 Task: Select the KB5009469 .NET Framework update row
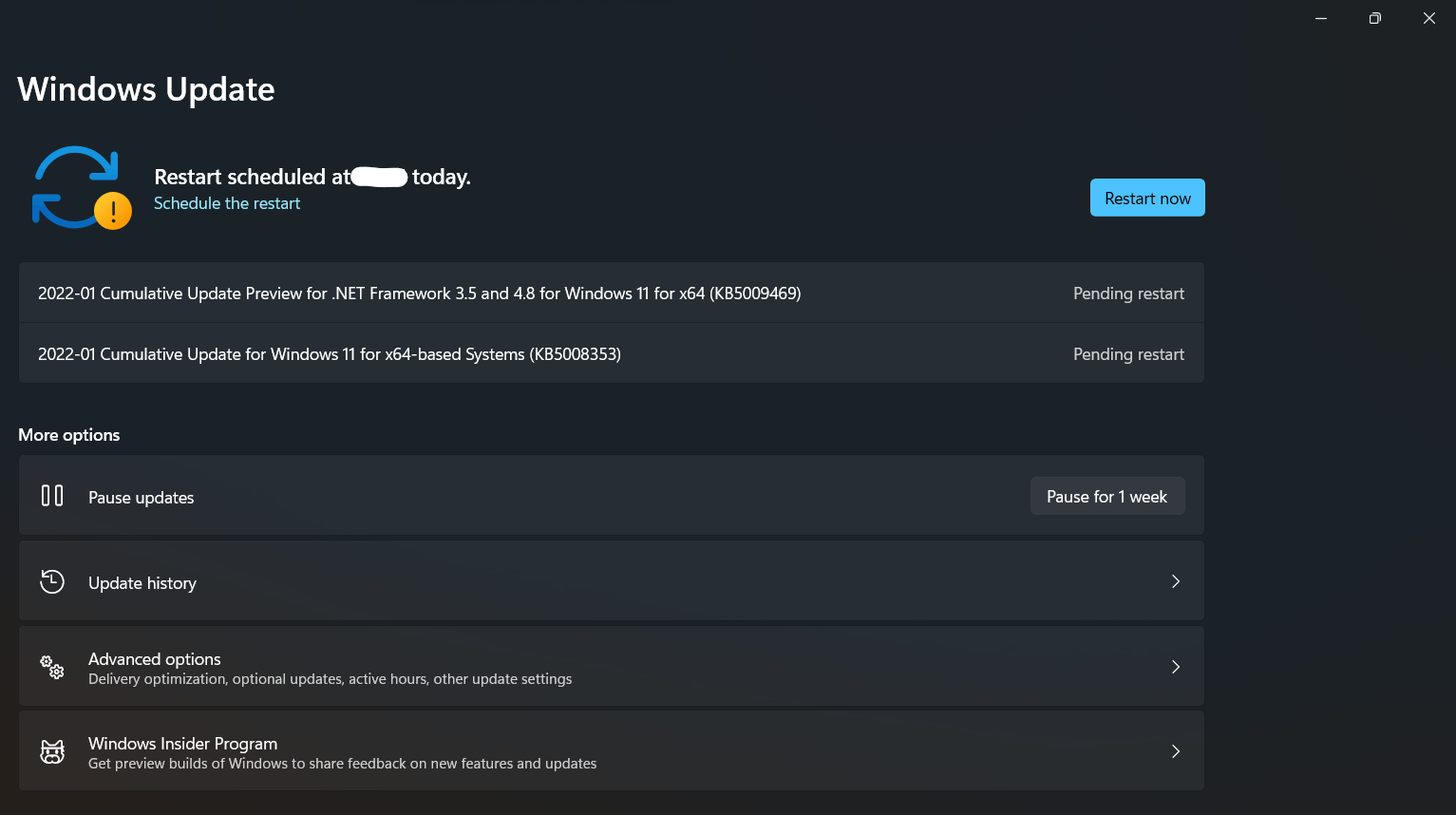(612, 294)
